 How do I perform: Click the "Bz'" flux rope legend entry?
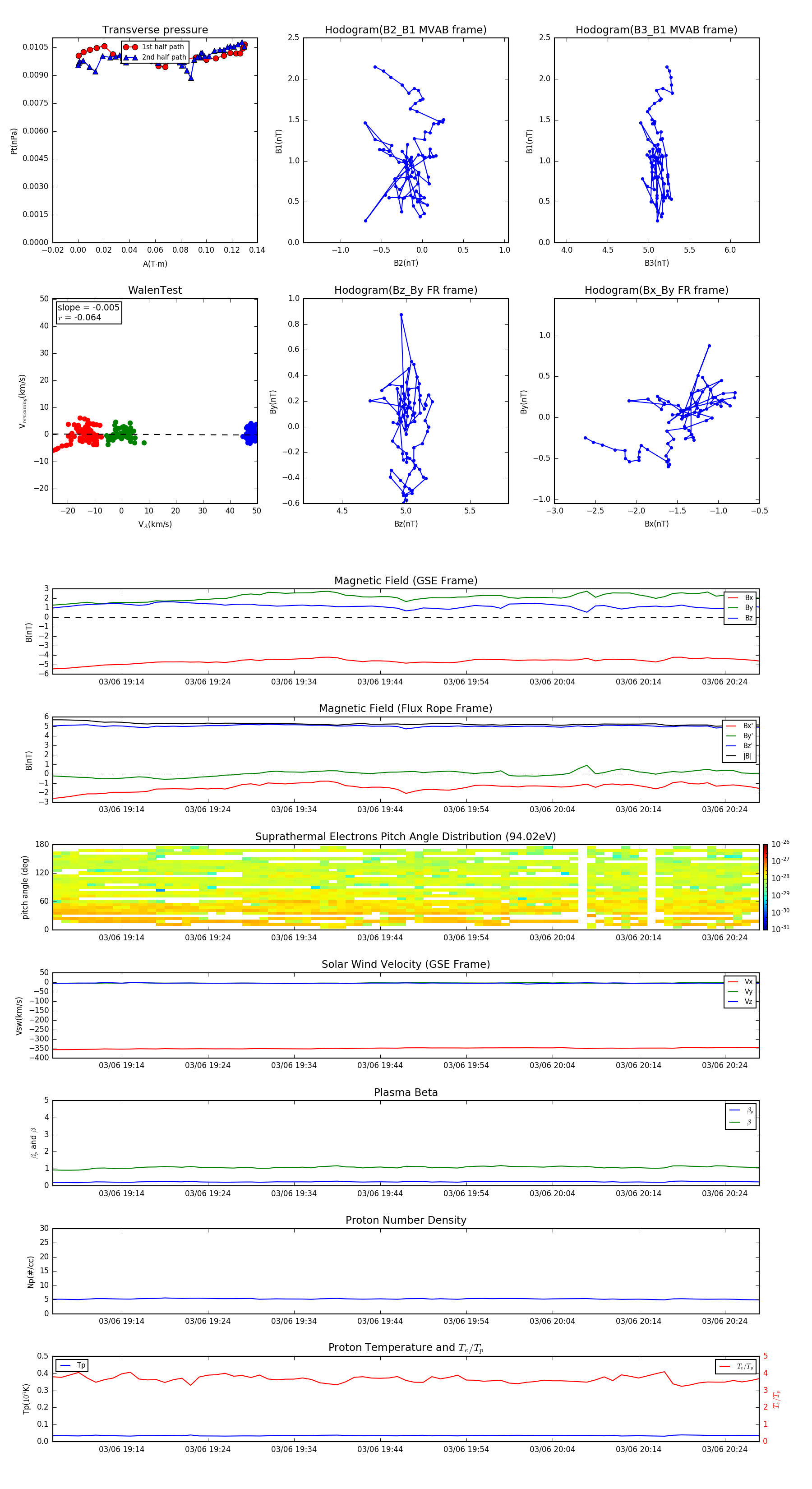(x=740, y=746)
